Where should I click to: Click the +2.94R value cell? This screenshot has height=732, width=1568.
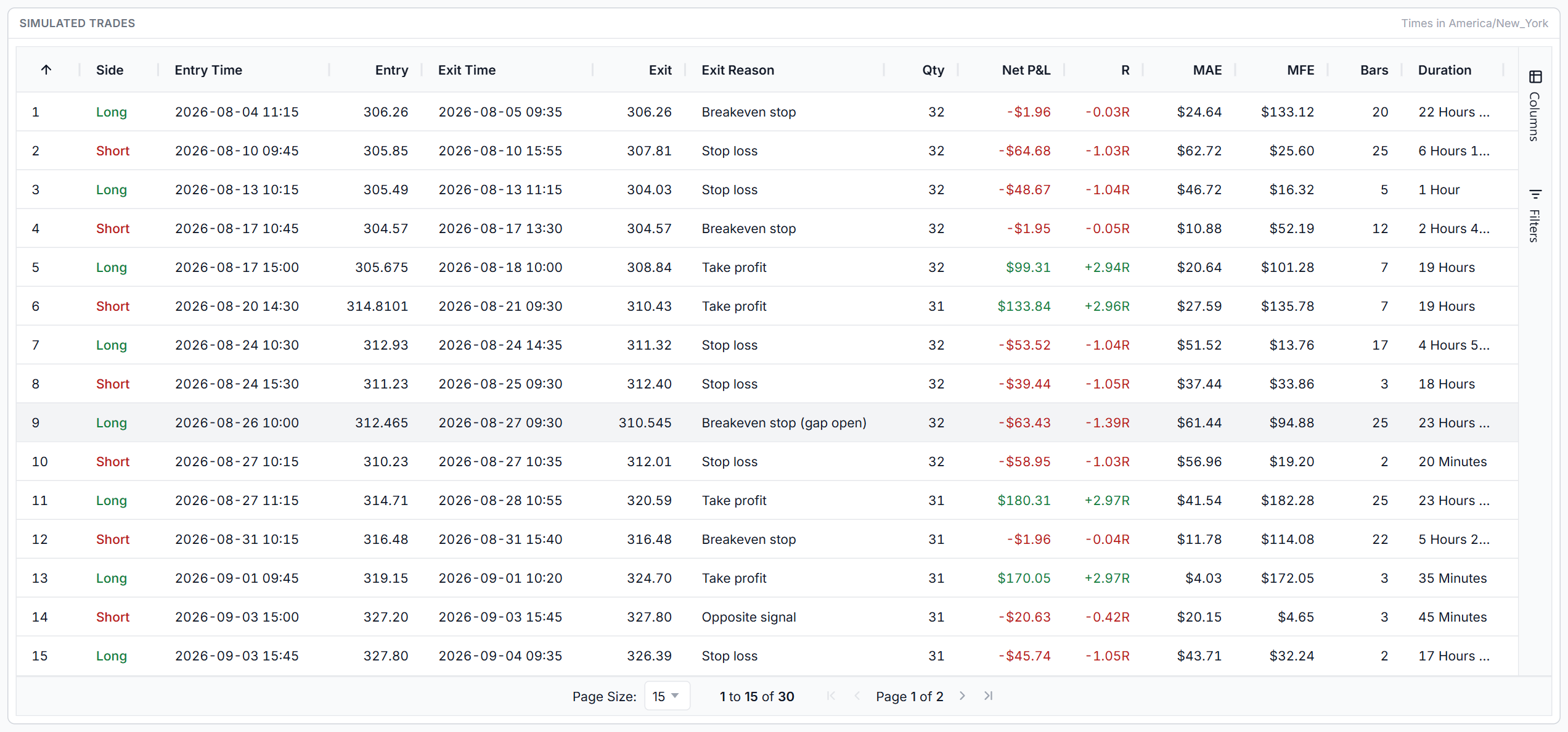(x=1107, y=268)
